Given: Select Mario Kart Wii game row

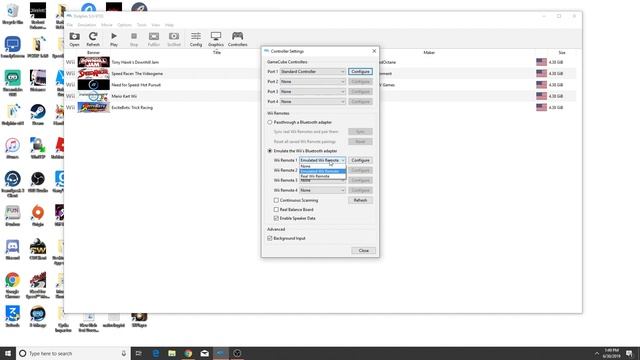Looking at the screenshot, I should (x=321, y=96).
